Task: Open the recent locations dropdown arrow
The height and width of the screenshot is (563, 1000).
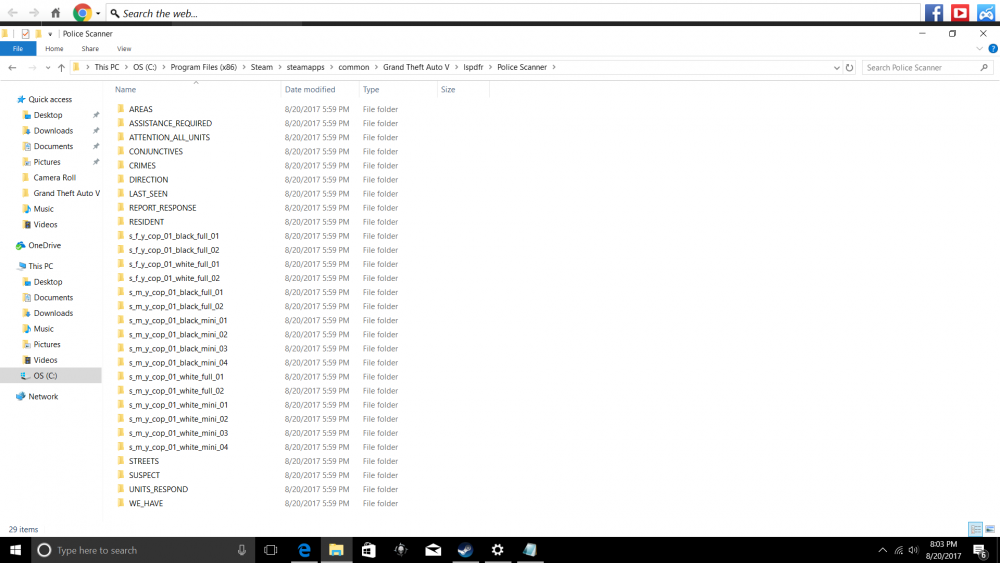Action: pyautogui.click(x=48, y=68)
